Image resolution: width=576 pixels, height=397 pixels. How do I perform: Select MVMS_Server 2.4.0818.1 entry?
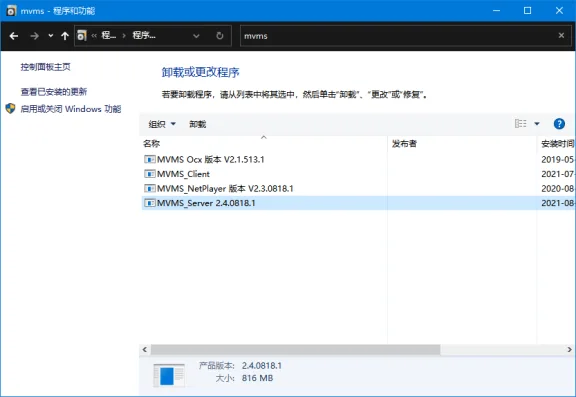tap(206, 203)
